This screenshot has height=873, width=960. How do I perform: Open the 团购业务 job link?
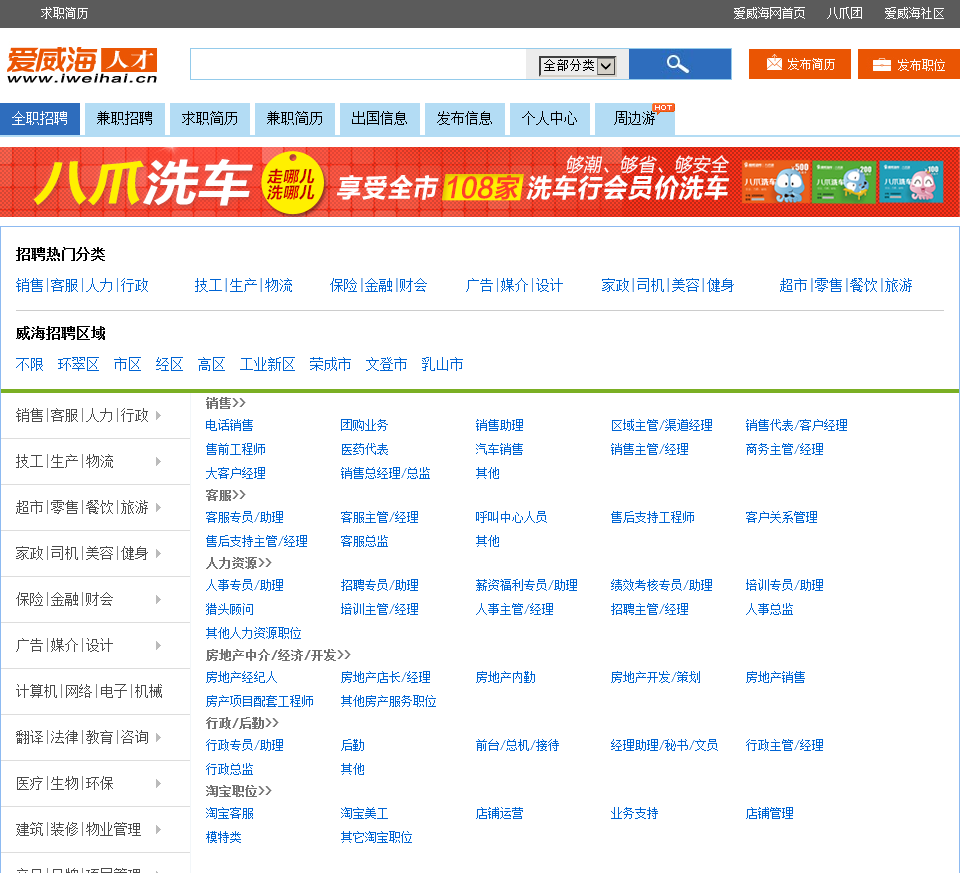(x=364, y=425)
